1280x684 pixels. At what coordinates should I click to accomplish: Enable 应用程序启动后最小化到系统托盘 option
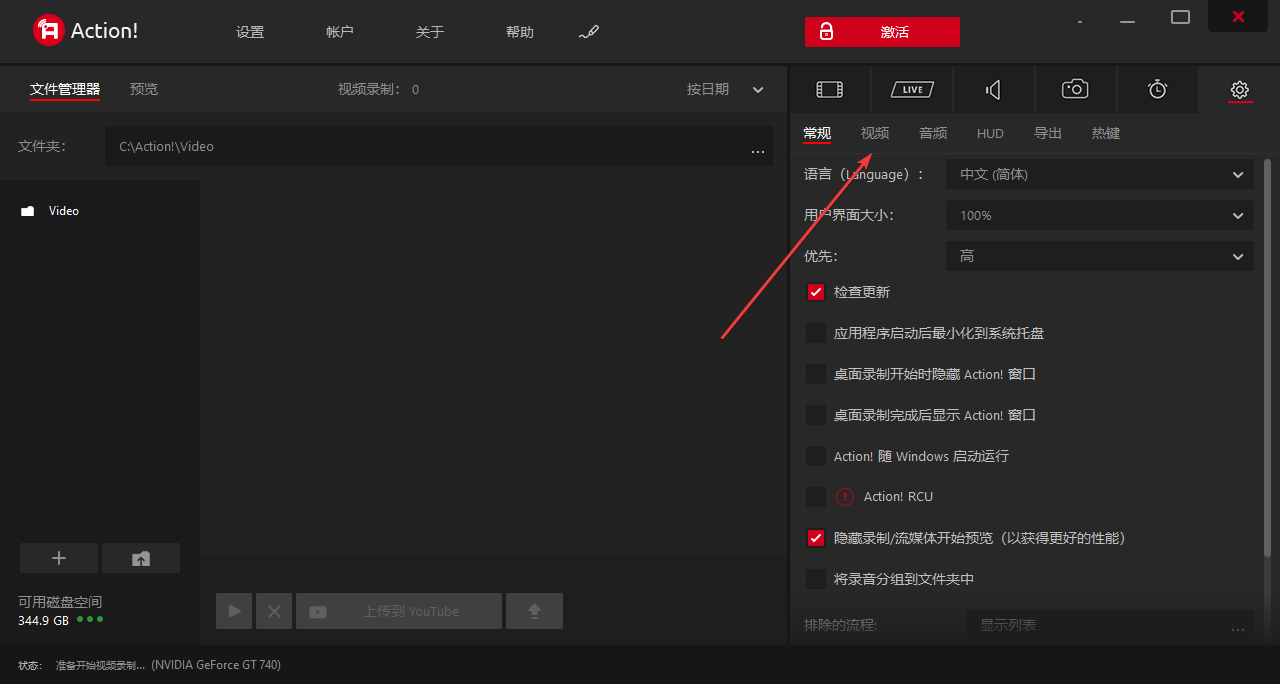[816, 333]
